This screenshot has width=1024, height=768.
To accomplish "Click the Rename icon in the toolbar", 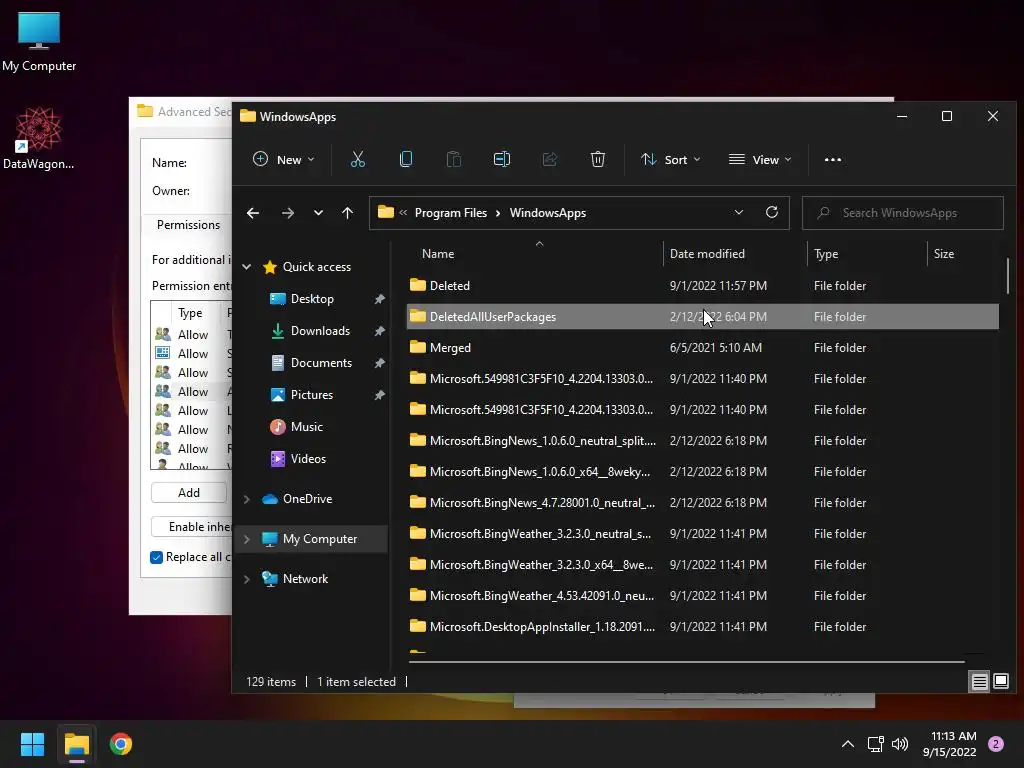I will [502, 159].
